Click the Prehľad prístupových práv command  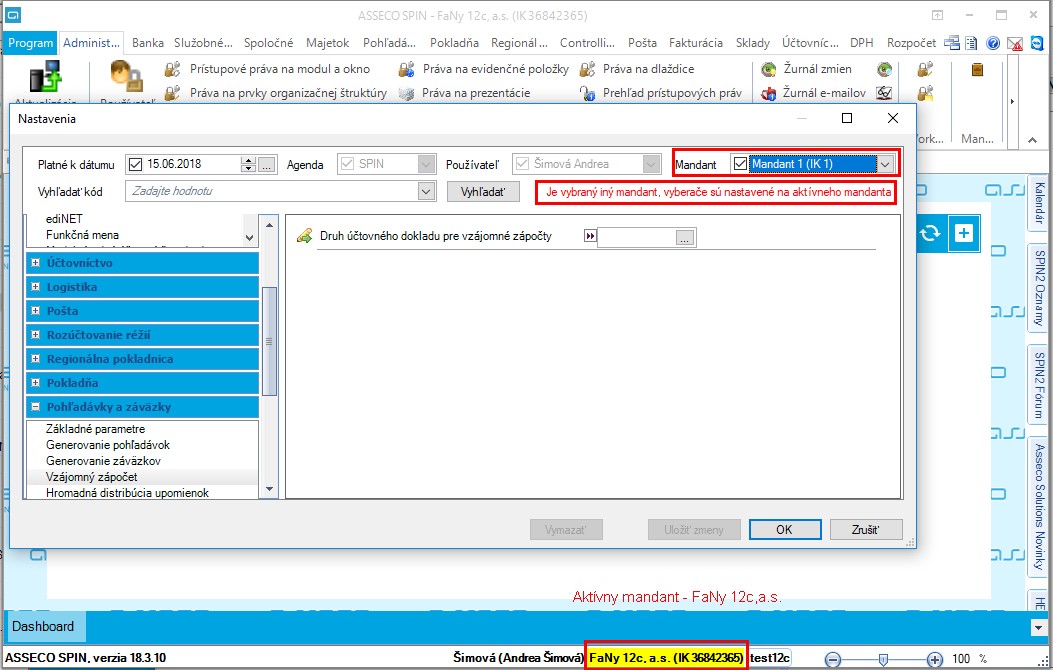click(x=672, y=93)
